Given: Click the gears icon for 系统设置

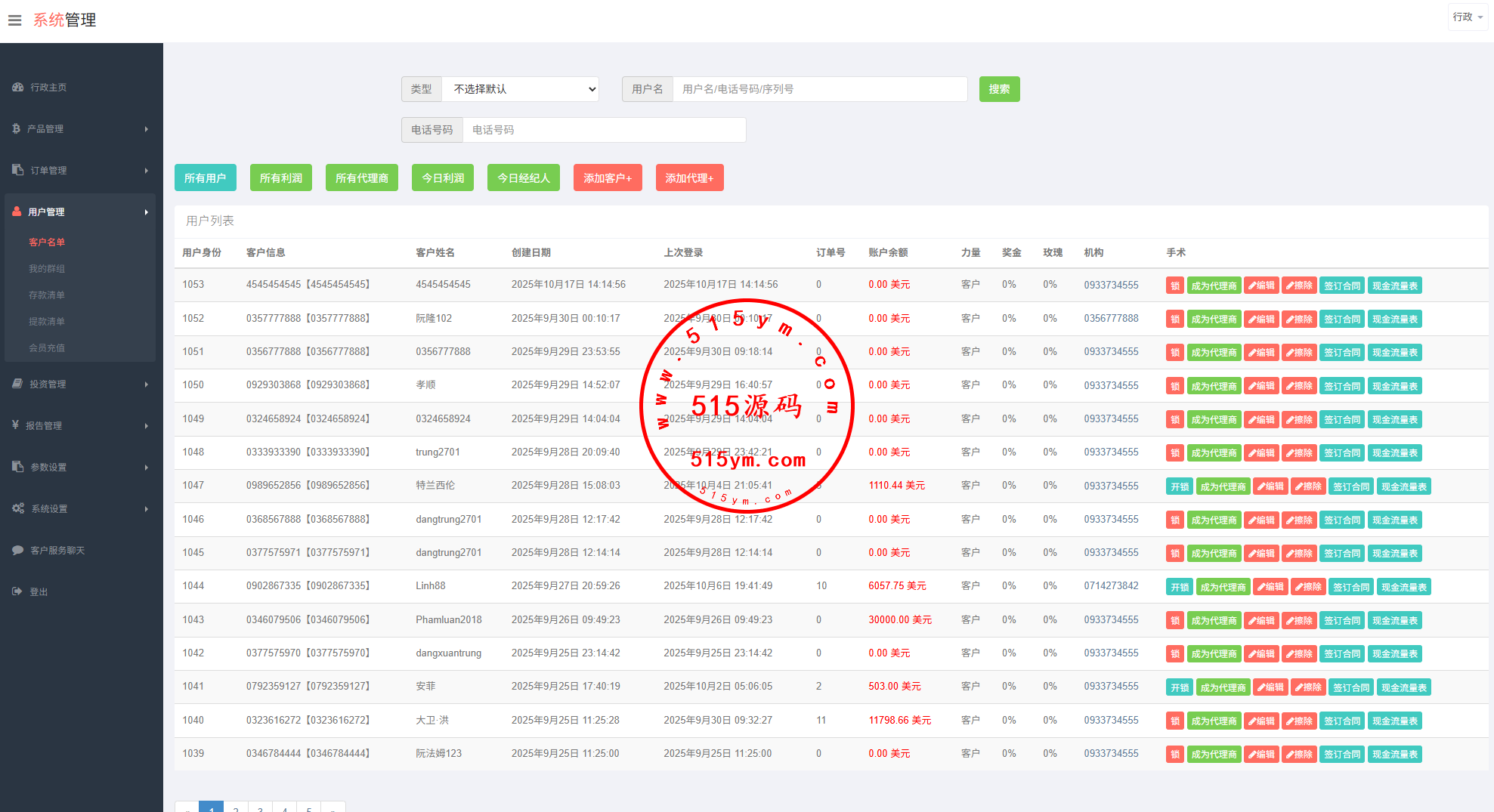Looking at the screenshot, I should [x=18, y=509].
